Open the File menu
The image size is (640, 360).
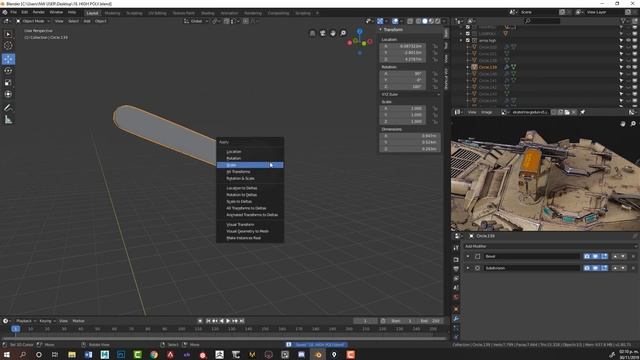13,13
